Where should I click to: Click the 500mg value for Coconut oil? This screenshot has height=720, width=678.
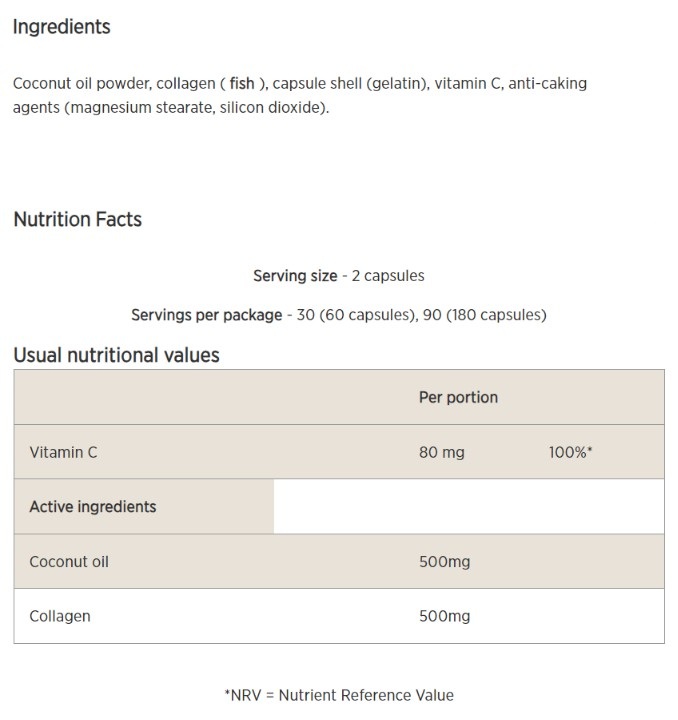coord(445,562)
